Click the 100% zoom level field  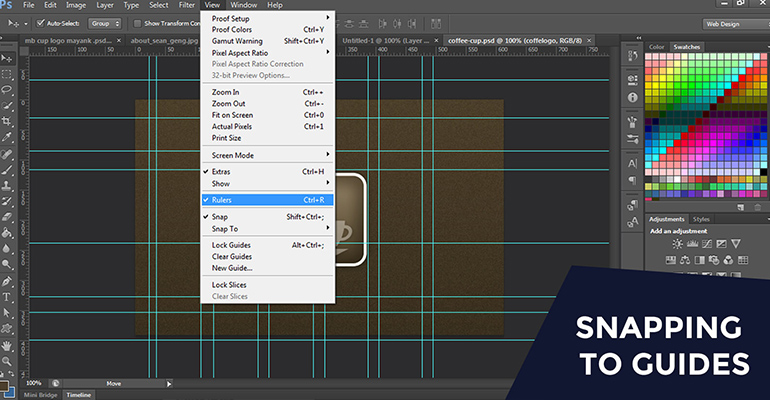click(x=34, y=383)
